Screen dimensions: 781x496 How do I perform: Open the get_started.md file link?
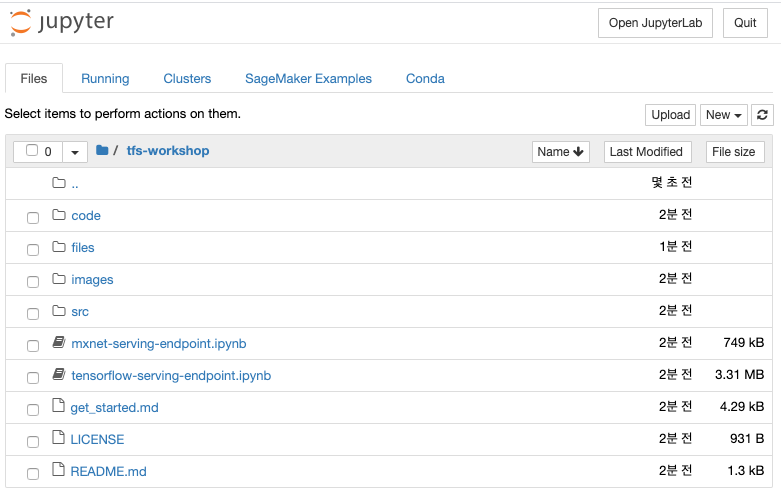(x=115, y=407)
